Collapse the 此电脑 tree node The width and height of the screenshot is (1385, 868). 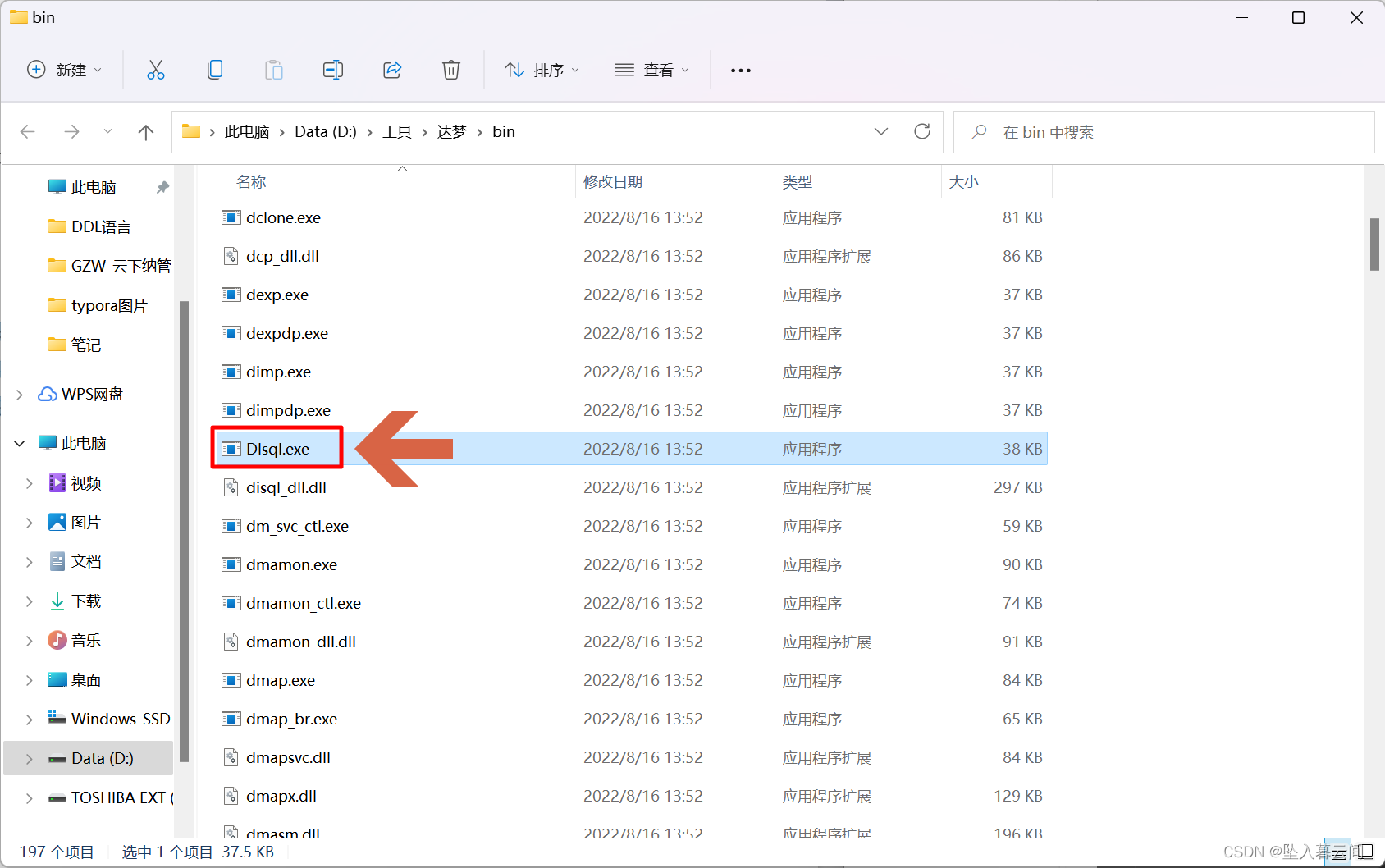coord(20,444)
